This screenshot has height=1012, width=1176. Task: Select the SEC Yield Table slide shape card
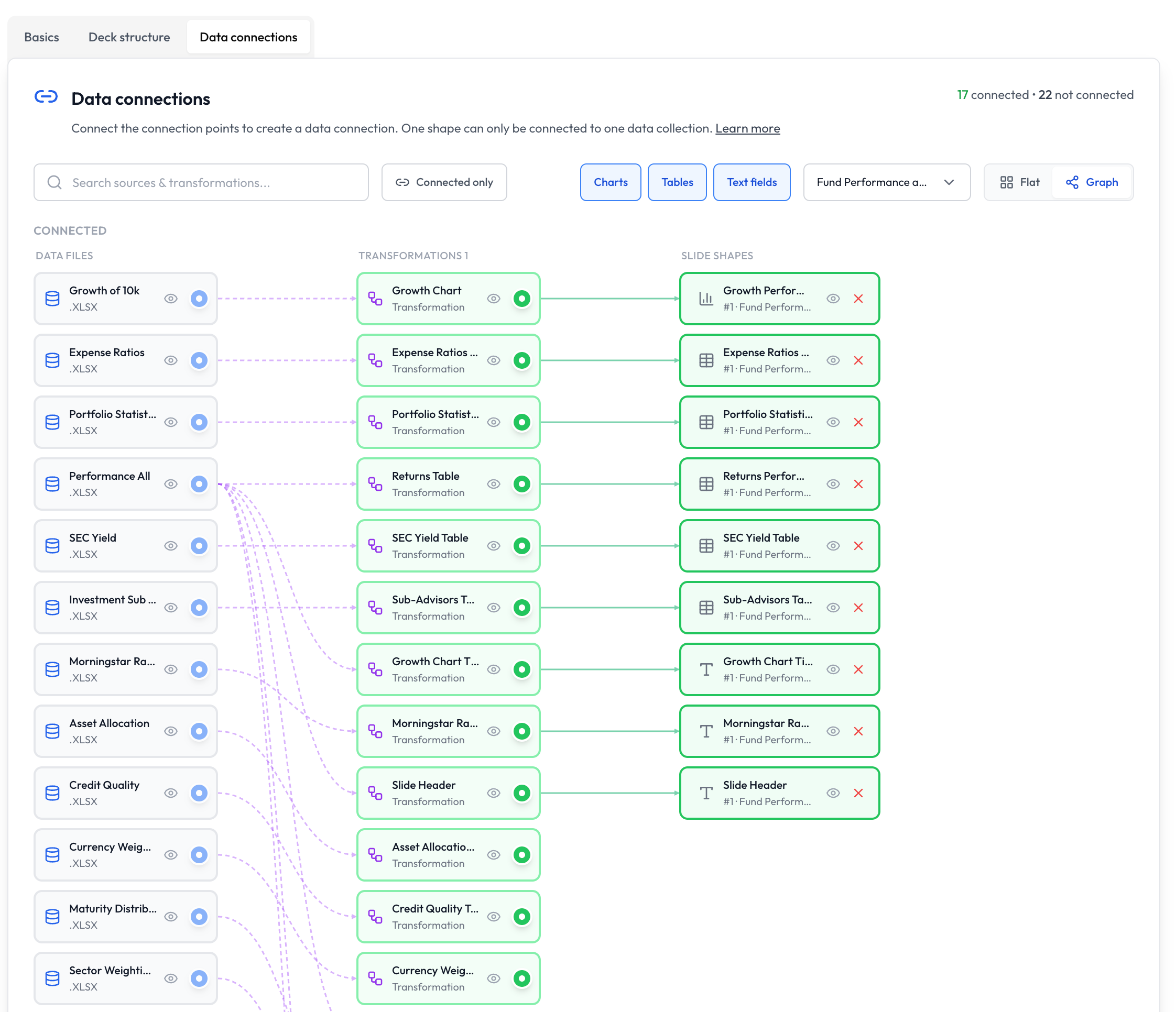pyautogui.click(x=780, y=546)
